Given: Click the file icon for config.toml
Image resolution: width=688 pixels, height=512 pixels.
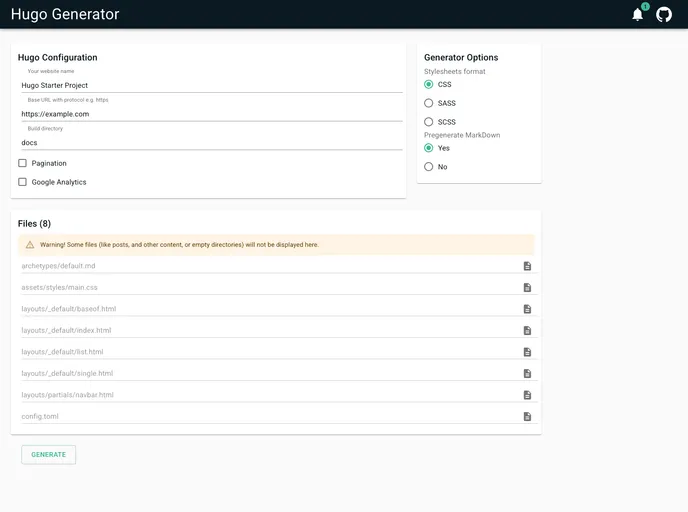Looking at the screenshot, I should pos(527,417).
